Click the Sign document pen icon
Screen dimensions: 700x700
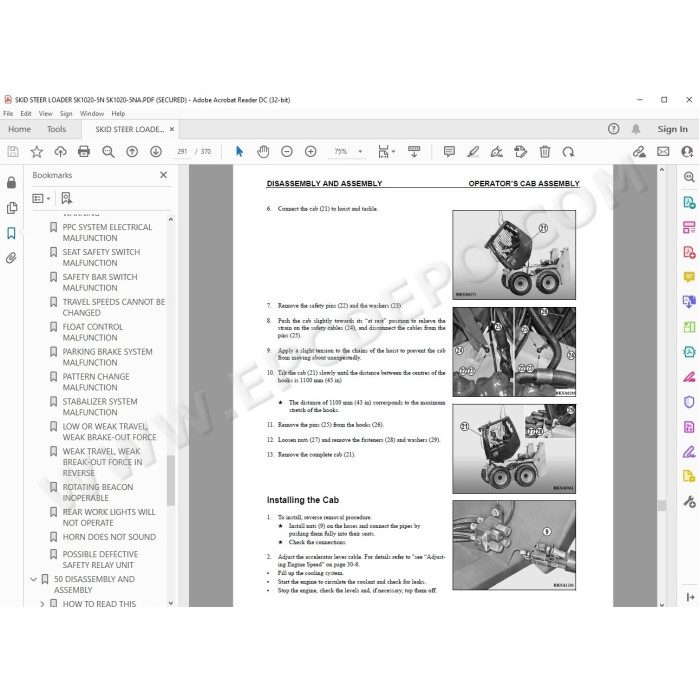(x=496, y=152)
